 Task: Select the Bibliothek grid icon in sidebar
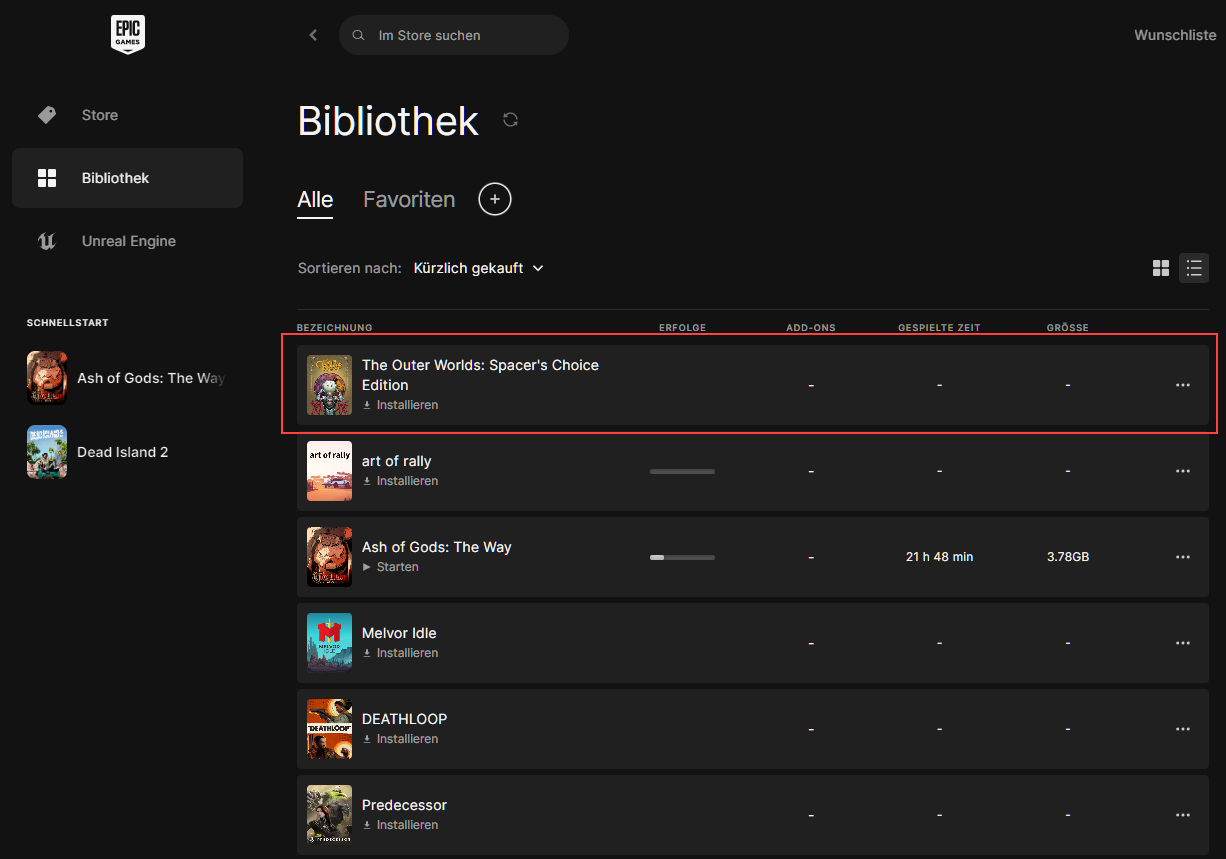(x=47, y=178)
